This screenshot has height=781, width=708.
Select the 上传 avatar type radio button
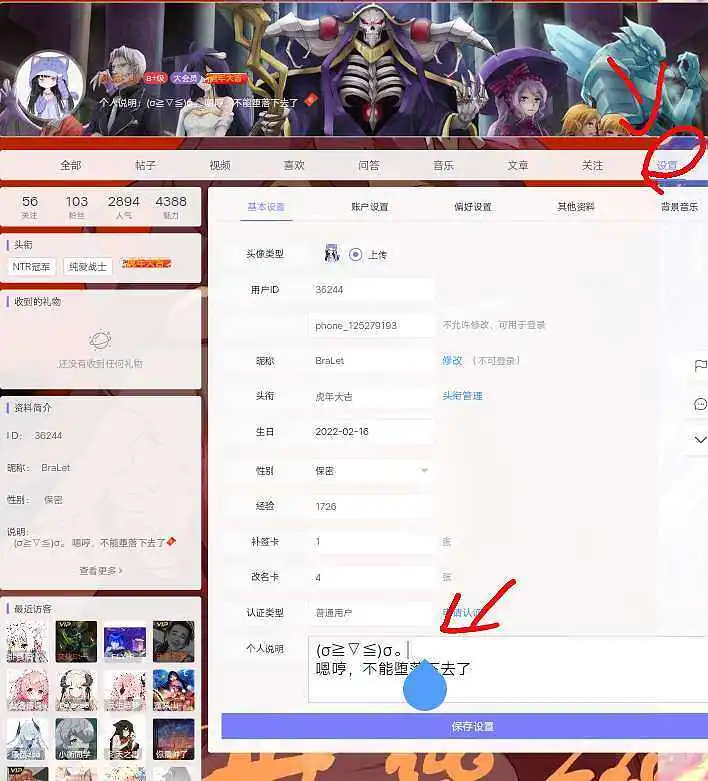click(x=355, y=255)
